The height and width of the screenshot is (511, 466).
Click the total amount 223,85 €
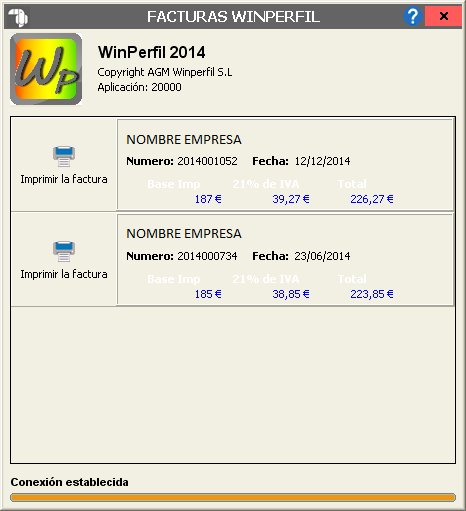[x=372, y=294]
